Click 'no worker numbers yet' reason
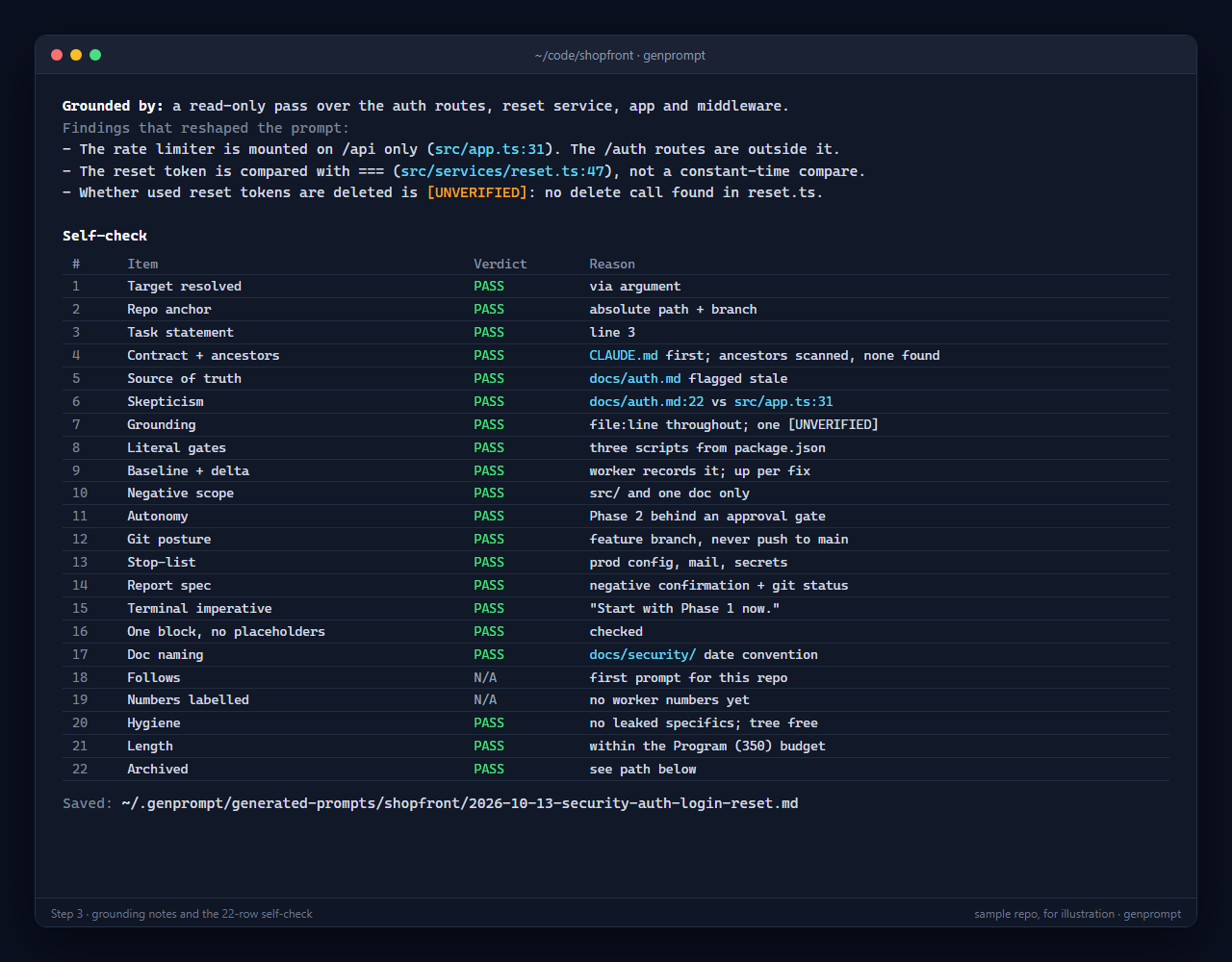Viewport: 1232px width, 962px height. [669, 699]
